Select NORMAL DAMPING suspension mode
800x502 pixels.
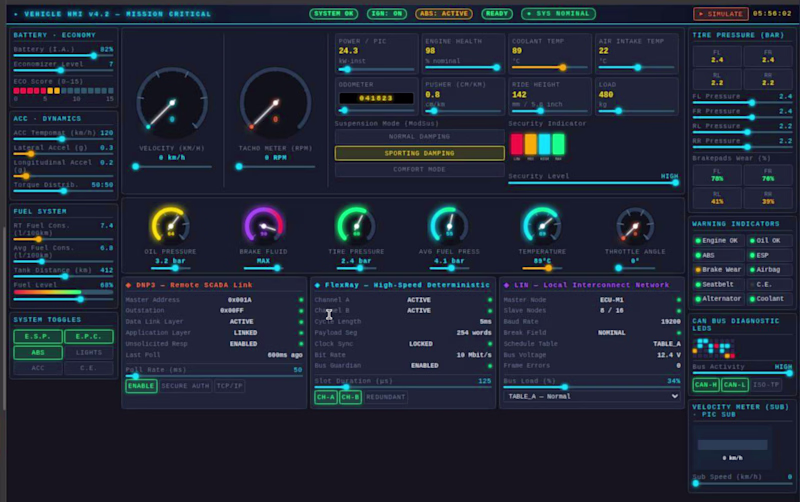(419, 137)
